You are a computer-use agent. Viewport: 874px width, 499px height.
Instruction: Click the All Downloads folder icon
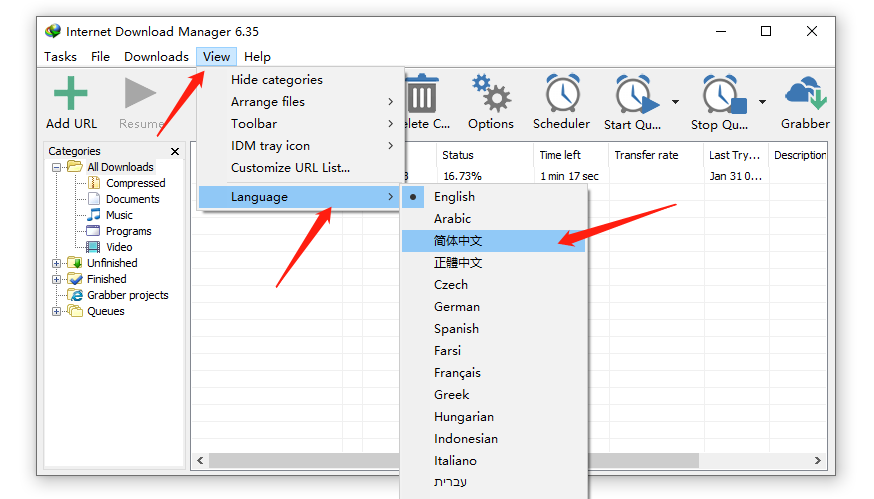[x=75, y=167]
